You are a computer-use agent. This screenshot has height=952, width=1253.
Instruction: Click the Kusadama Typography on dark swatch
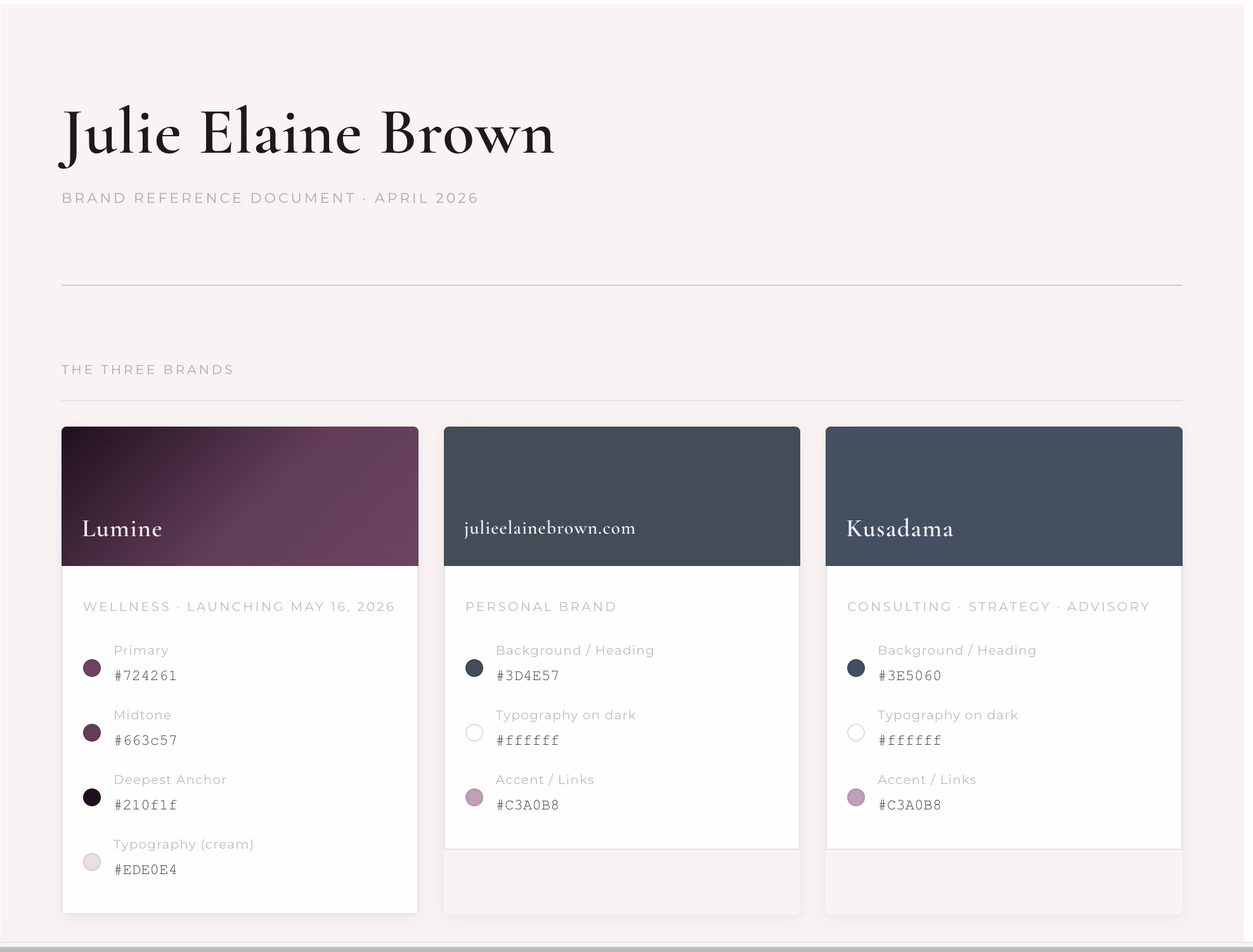[x=856, y=733]
